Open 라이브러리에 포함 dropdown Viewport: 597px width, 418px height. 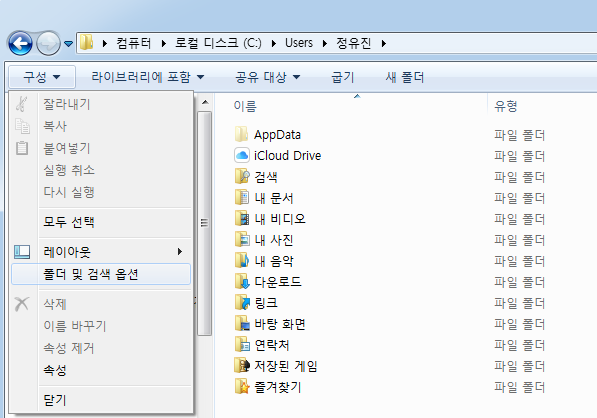[x=148, y=77]
